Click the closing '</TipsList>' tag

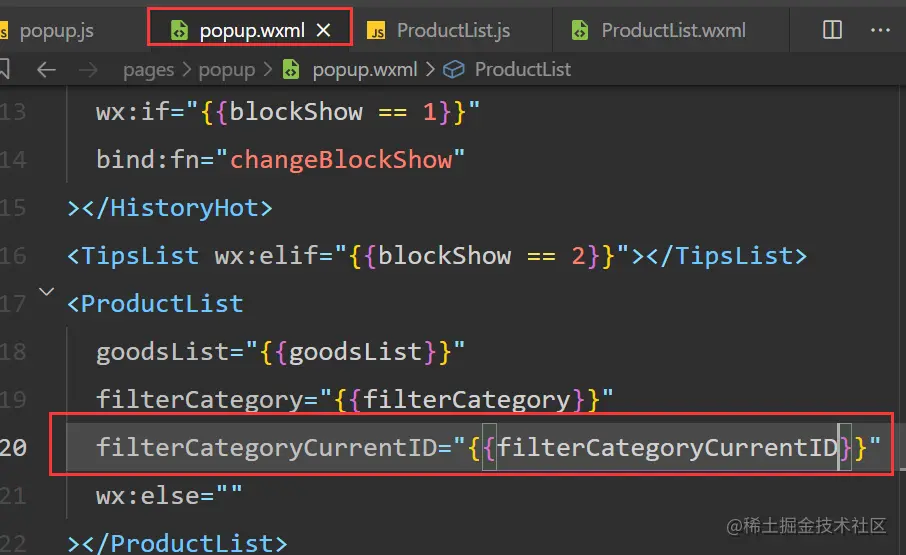tap(727, 256)
